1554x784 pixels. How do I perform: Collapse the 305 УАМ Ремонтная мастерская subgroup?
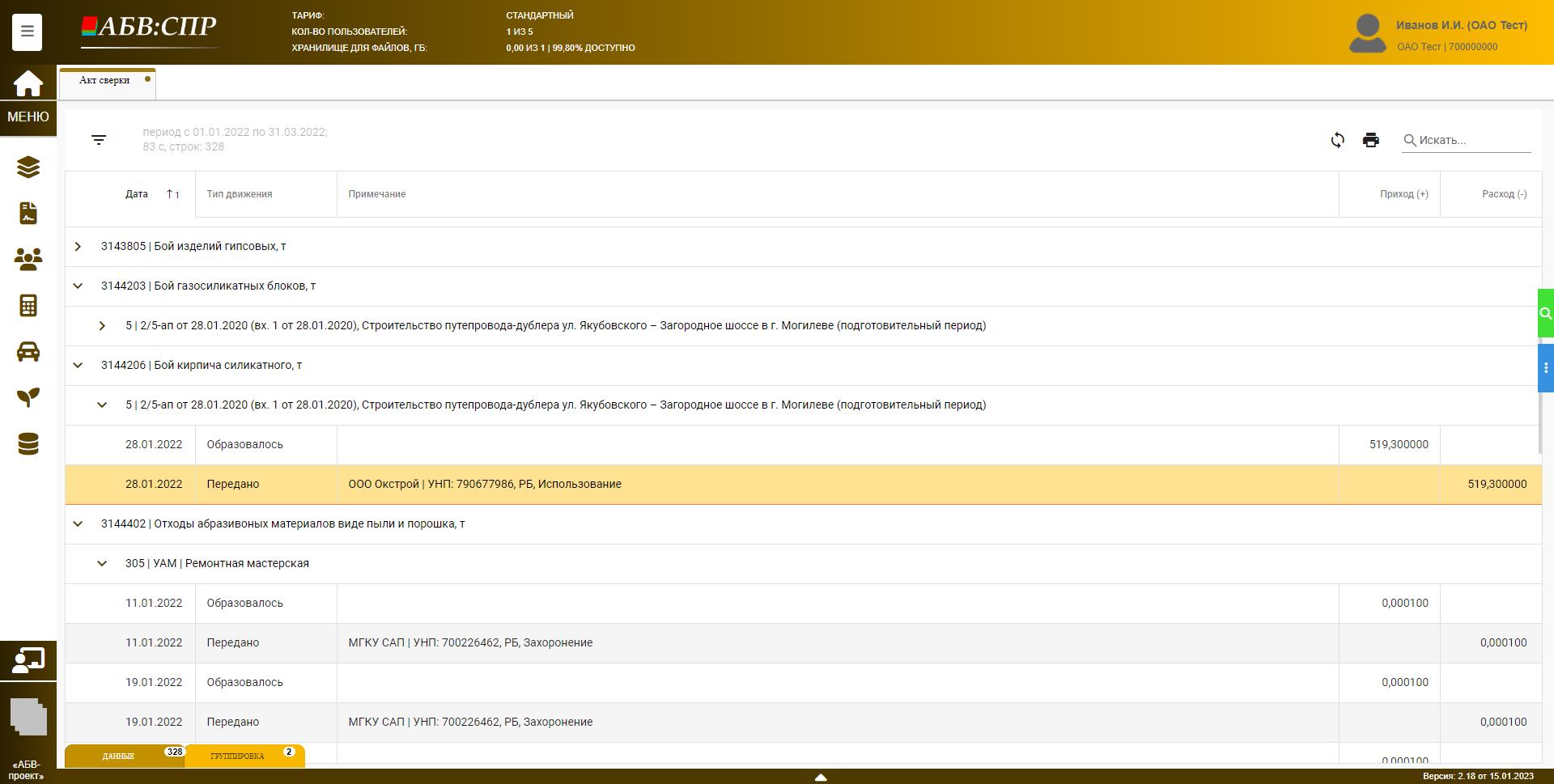[102, 564]
